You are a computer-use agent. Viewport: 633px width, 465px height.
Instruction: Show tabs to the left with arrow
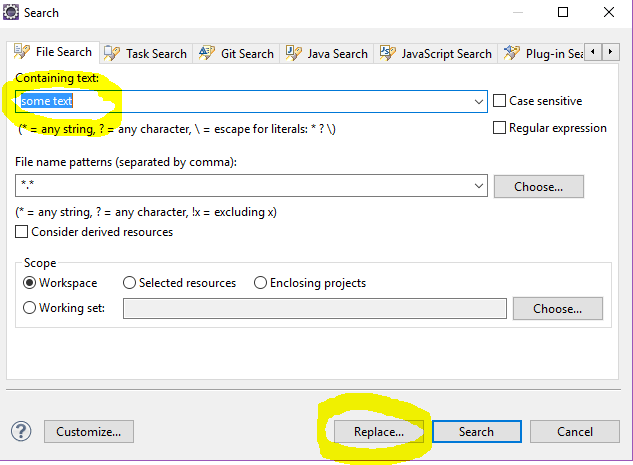(x=593, y=52)
